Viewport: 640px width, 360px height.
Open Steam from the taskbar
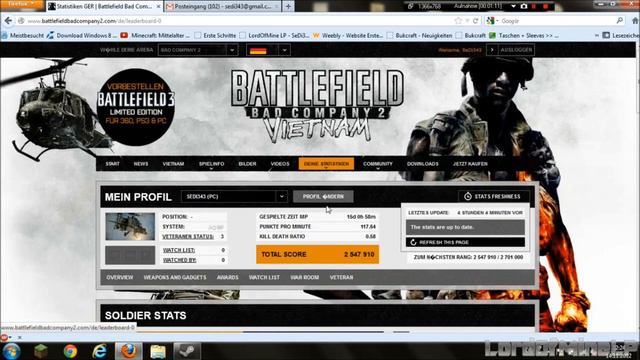point(187,351)
